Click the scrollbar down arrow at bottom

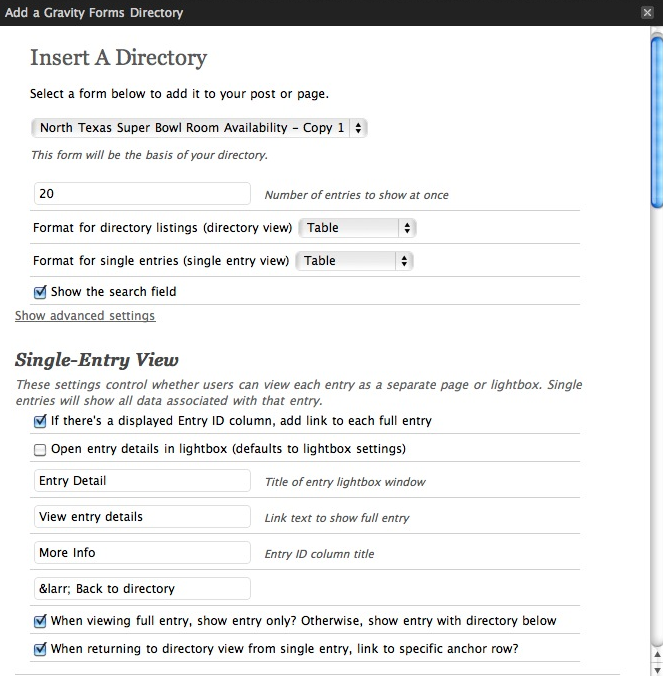656,667
